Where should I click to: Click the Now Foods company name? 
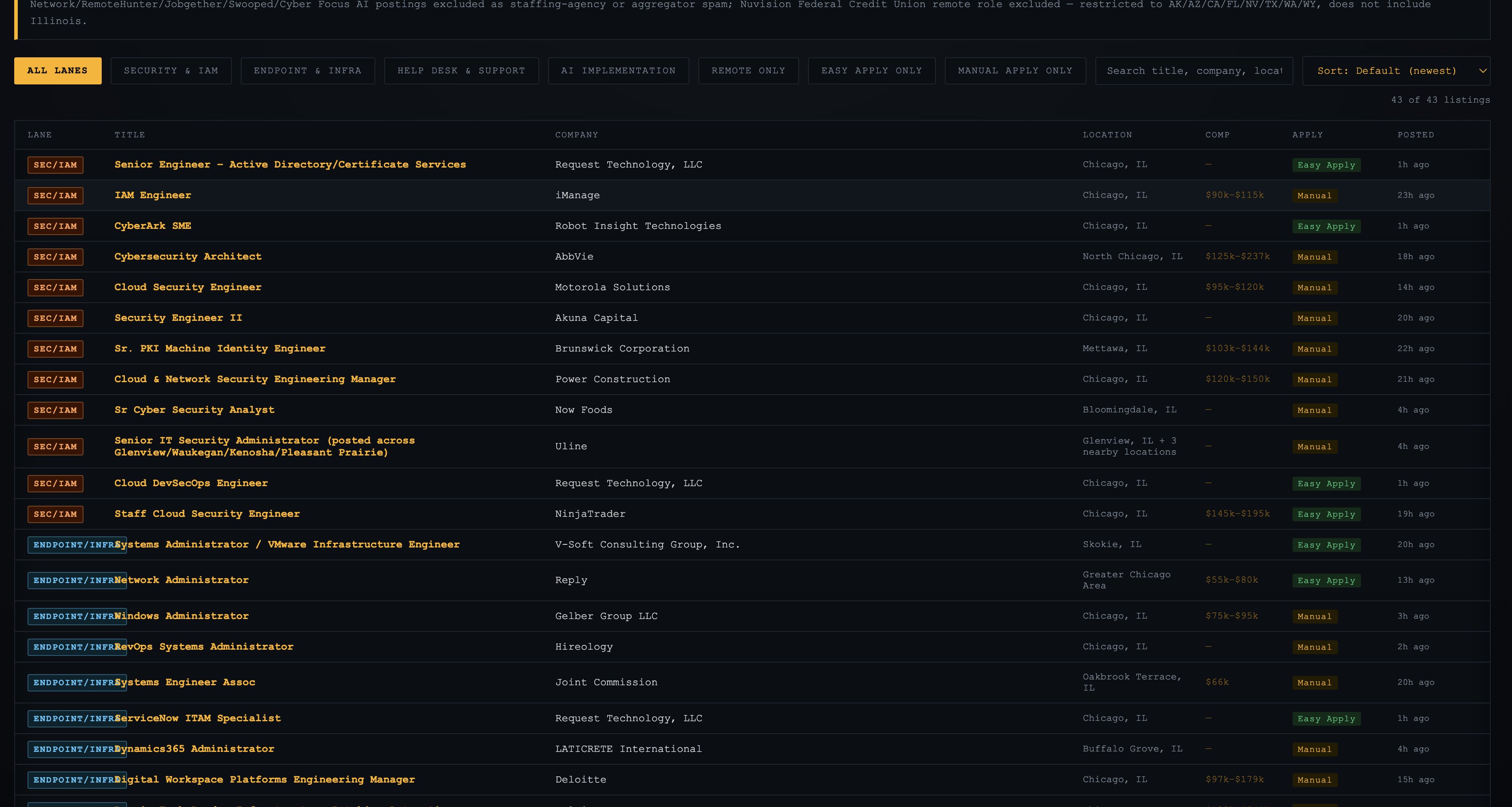coord(584,409)
